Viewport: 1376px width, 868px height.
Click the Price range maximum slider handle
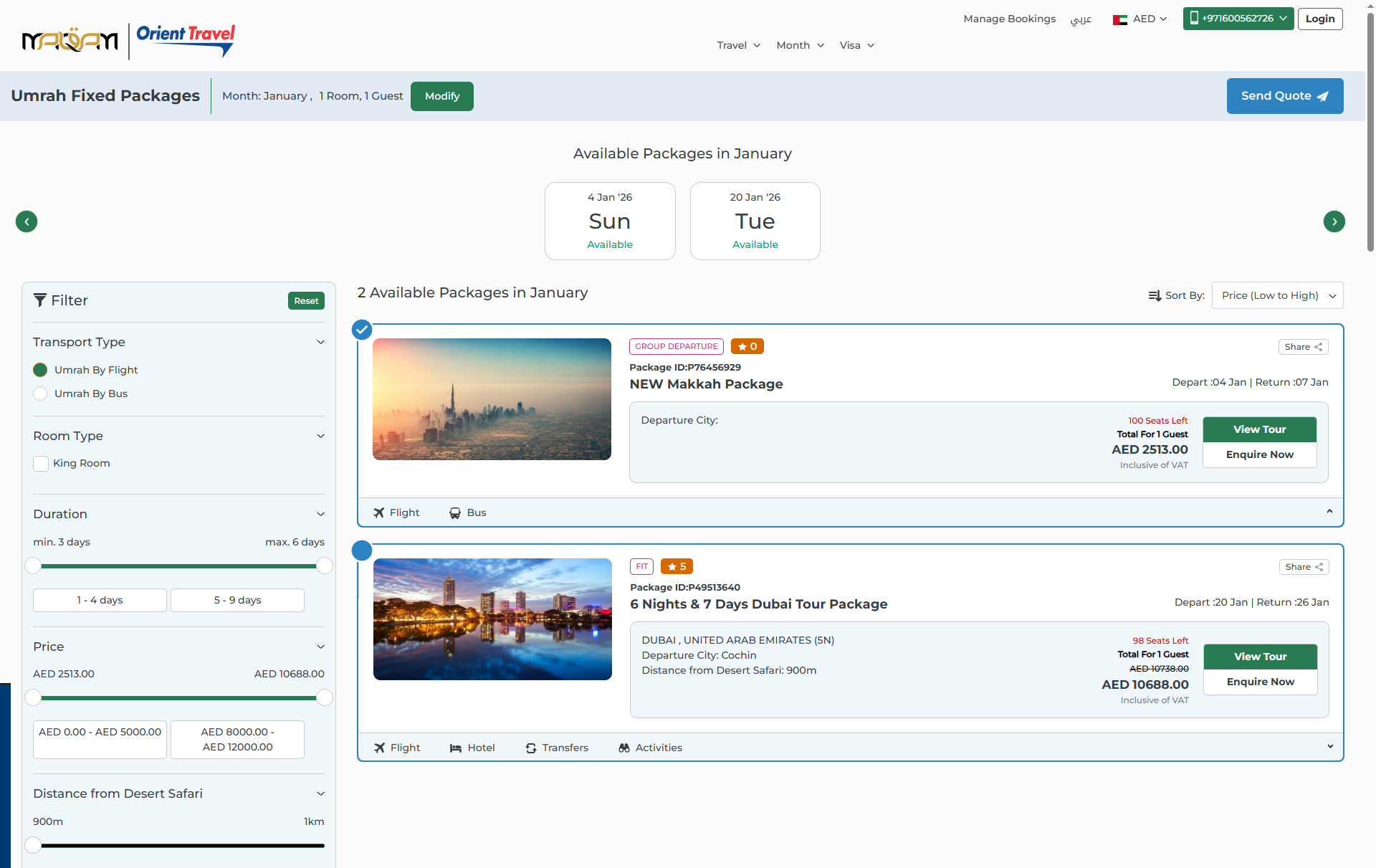click(x=325, y=697)
